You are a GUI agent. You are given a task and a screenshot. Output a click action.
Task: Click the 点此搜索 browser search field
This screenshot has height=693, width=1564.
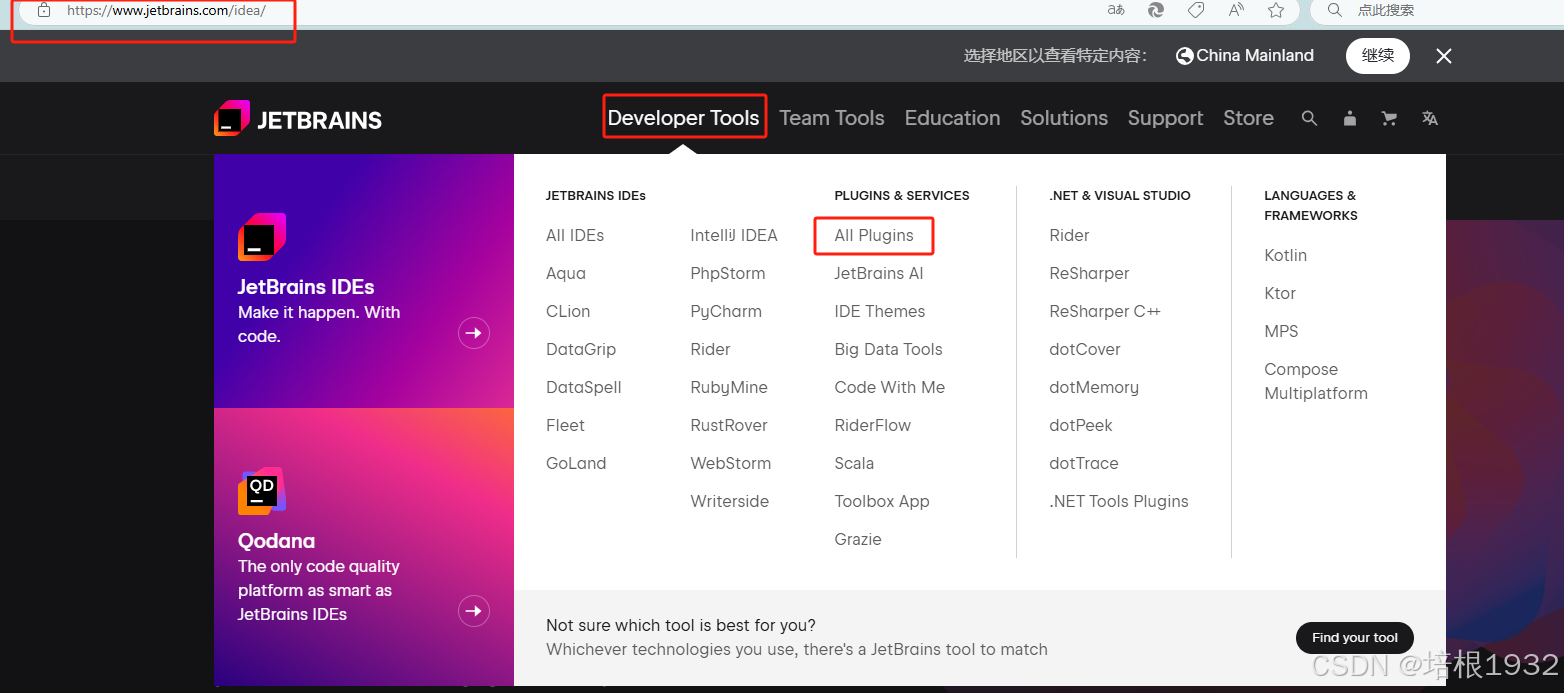(1386, 10)
